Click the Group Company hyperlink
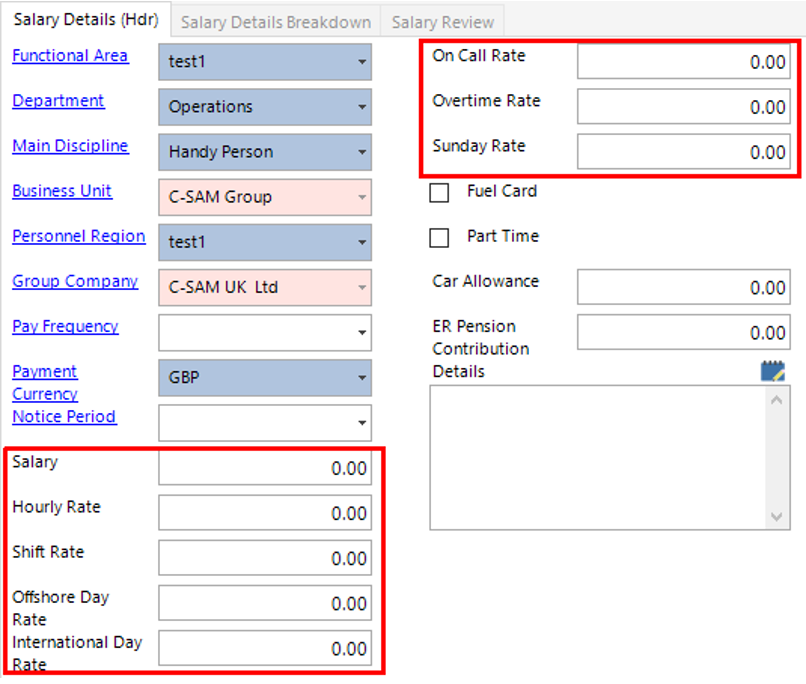Screen dimensions: 806x684 point(74,282)
